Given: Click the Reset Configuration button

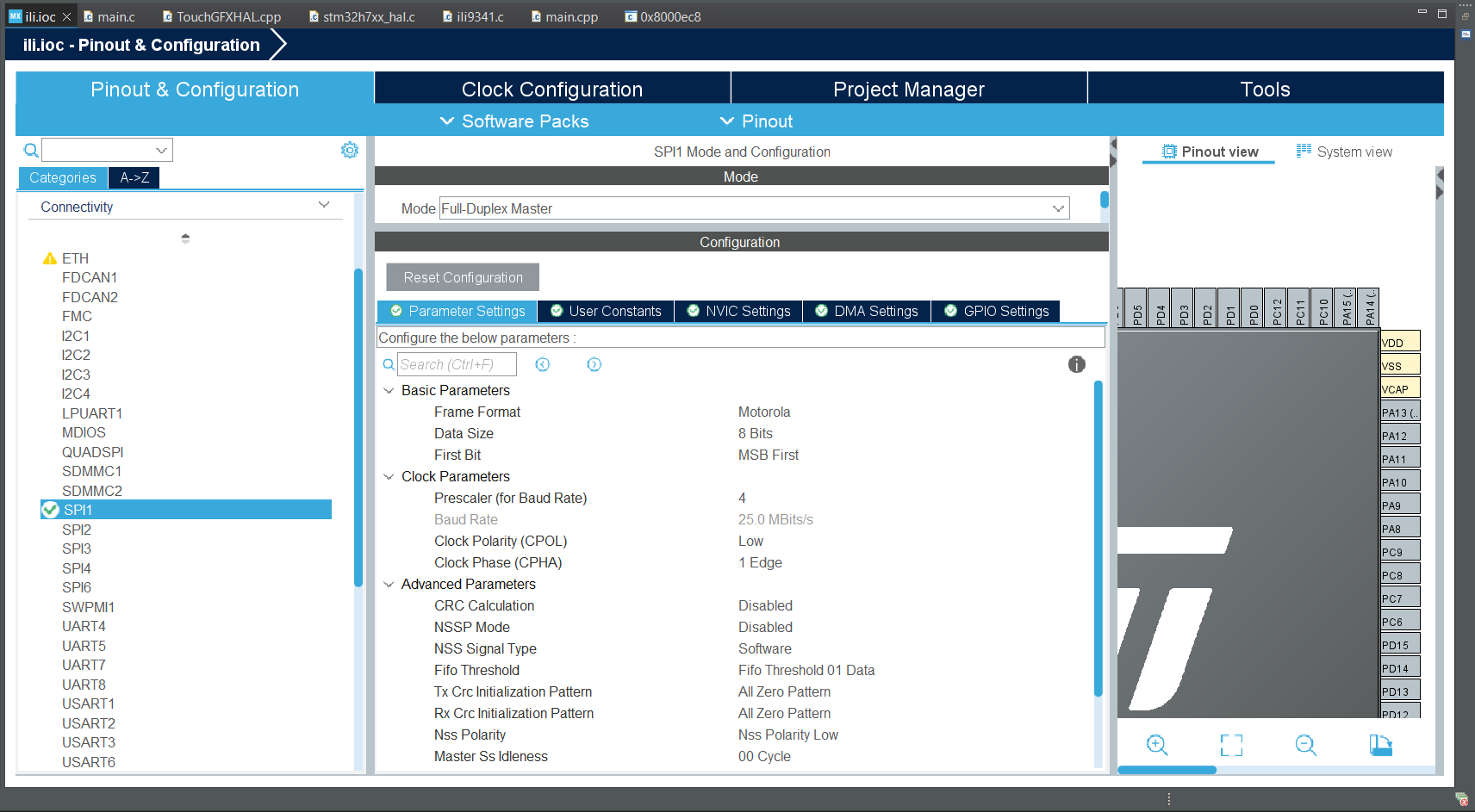Looking at the screenshot, I should 462,276.
